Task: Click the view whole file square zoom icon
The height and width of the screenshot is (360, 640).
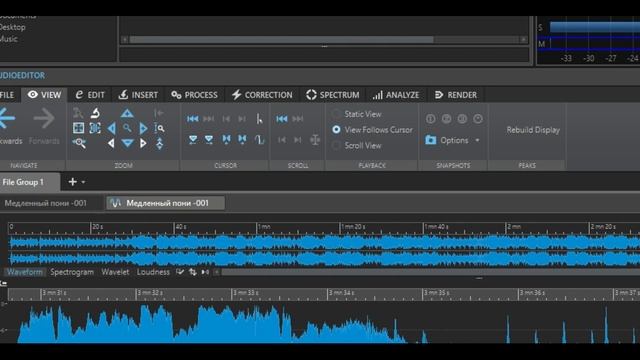Action: pos(78,128)
